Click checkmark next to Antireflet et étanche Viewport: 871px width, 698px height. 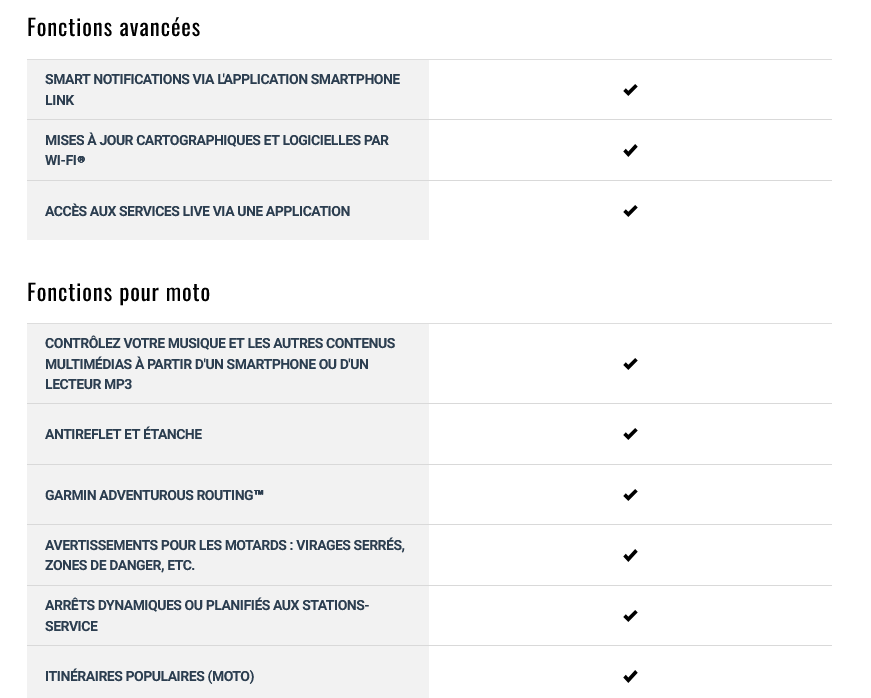(x=630, y=434)
